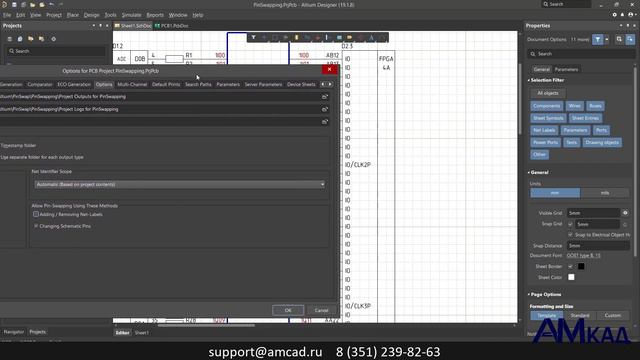Toggle Adding / Removing Net-Labels checkbox
The image size is (640, 360).
36,214
